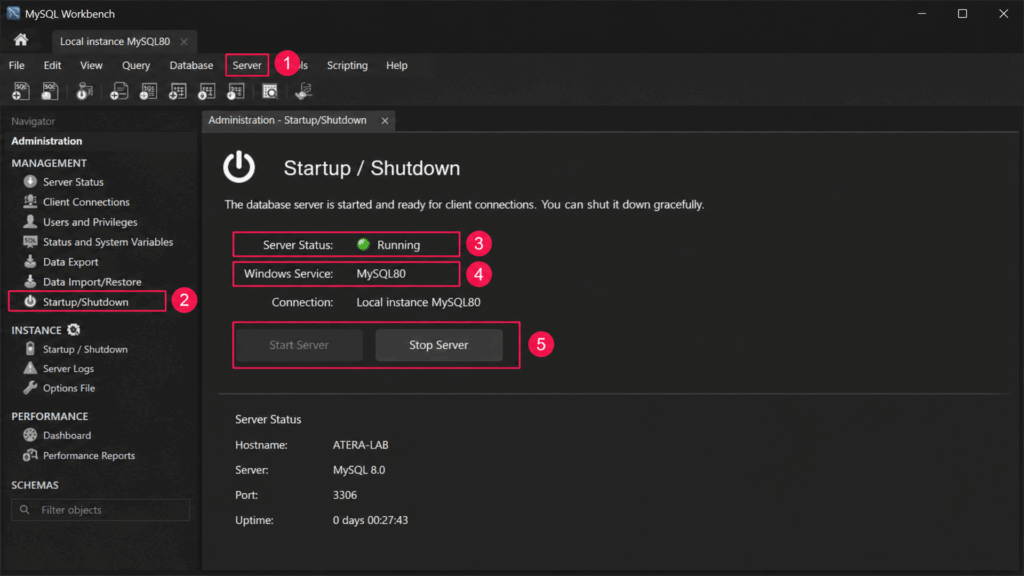Click the large power icon
This screenshot has width=1024, height=576.
239,167
